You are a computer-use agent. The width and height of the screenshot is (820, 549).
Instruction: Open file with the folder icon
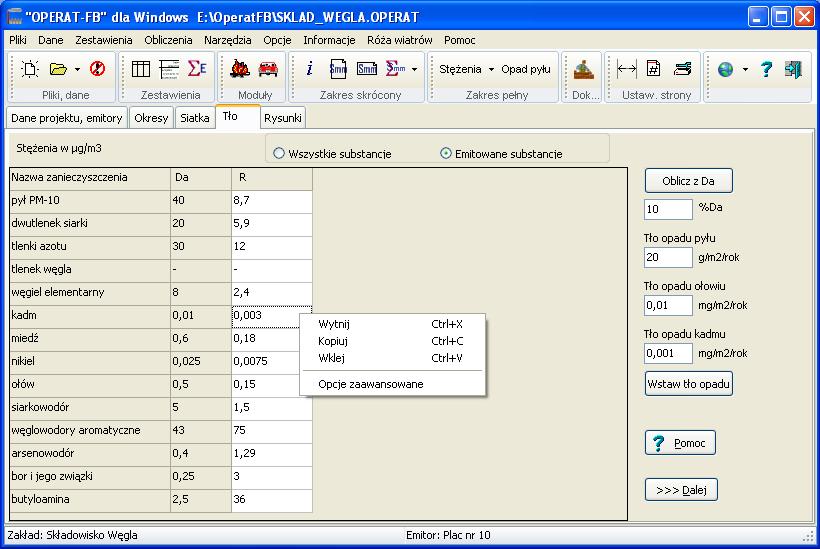click(58, 69)
